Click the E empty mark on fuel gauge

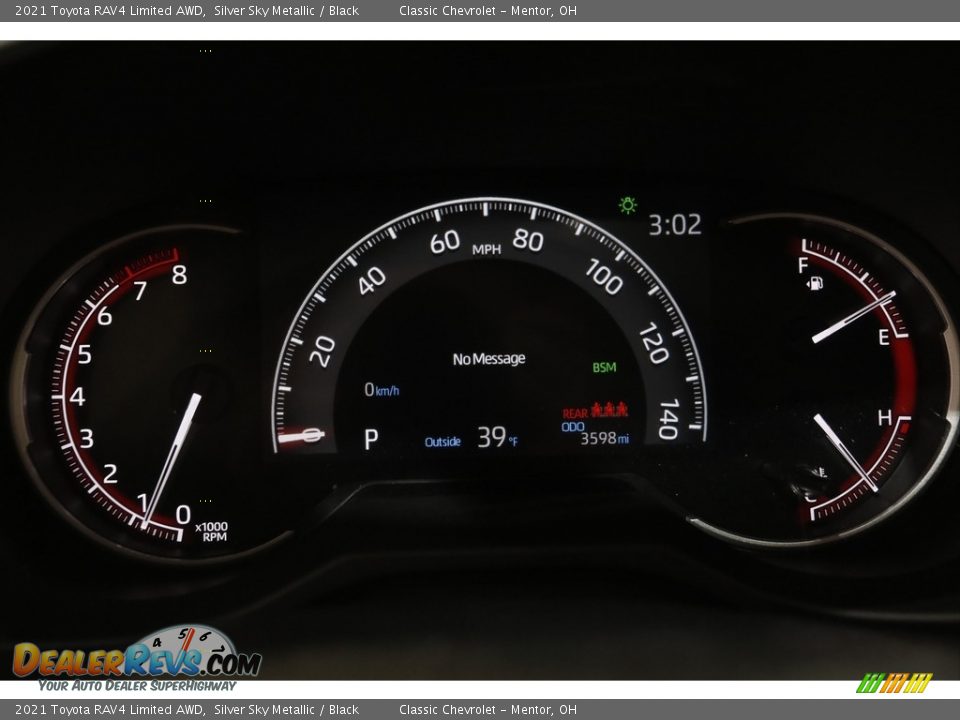click(x=883, y=337)
